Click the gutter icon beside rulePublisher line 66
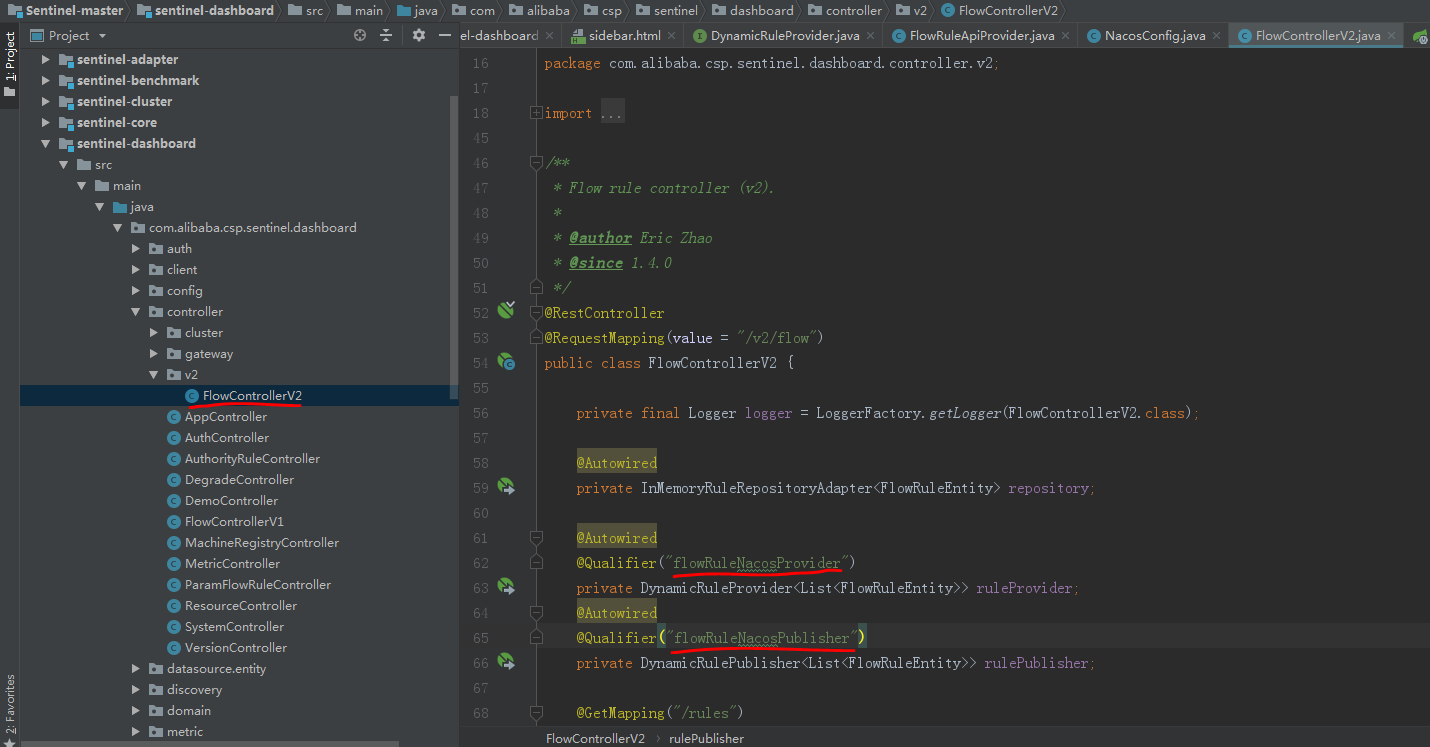This screenshot has width=1430, height=747. [x=506, y=662]
